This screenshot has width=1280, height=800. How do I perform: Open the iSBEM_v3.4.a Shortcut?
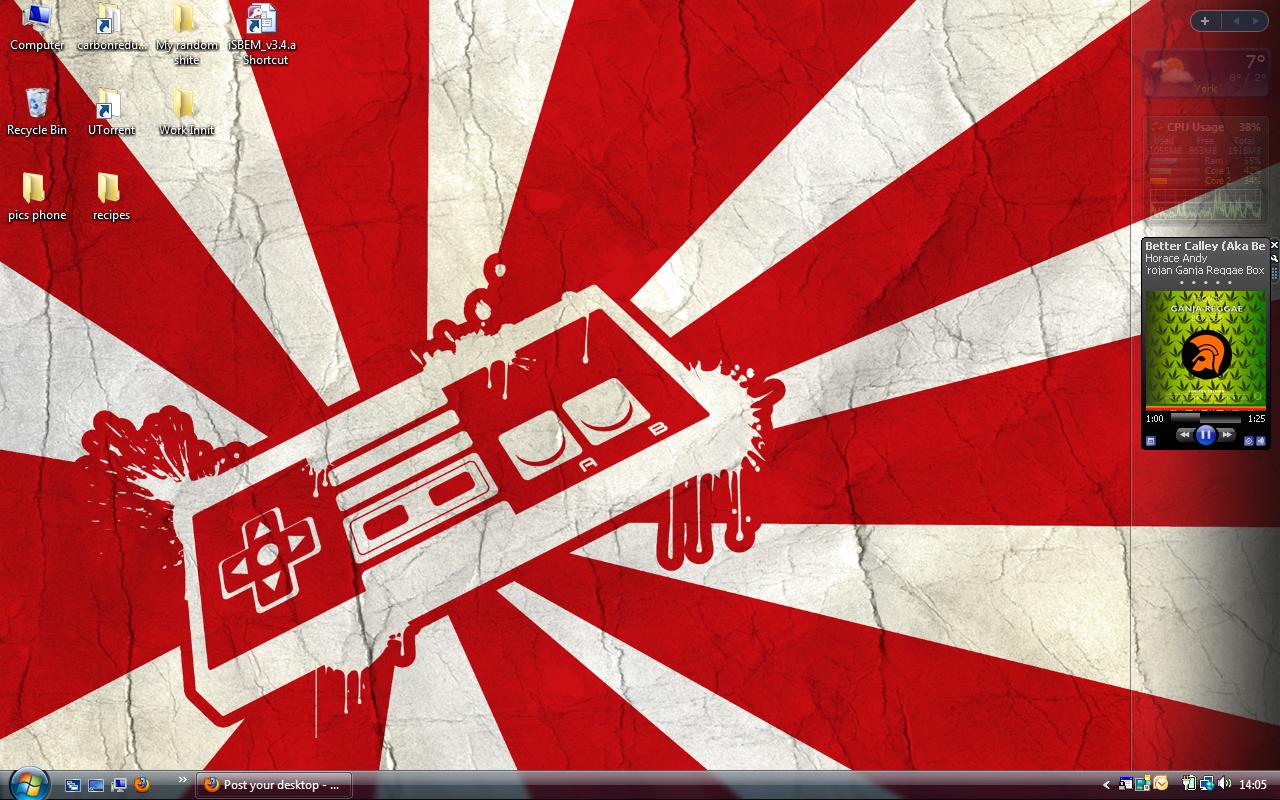tap(259, 22)
